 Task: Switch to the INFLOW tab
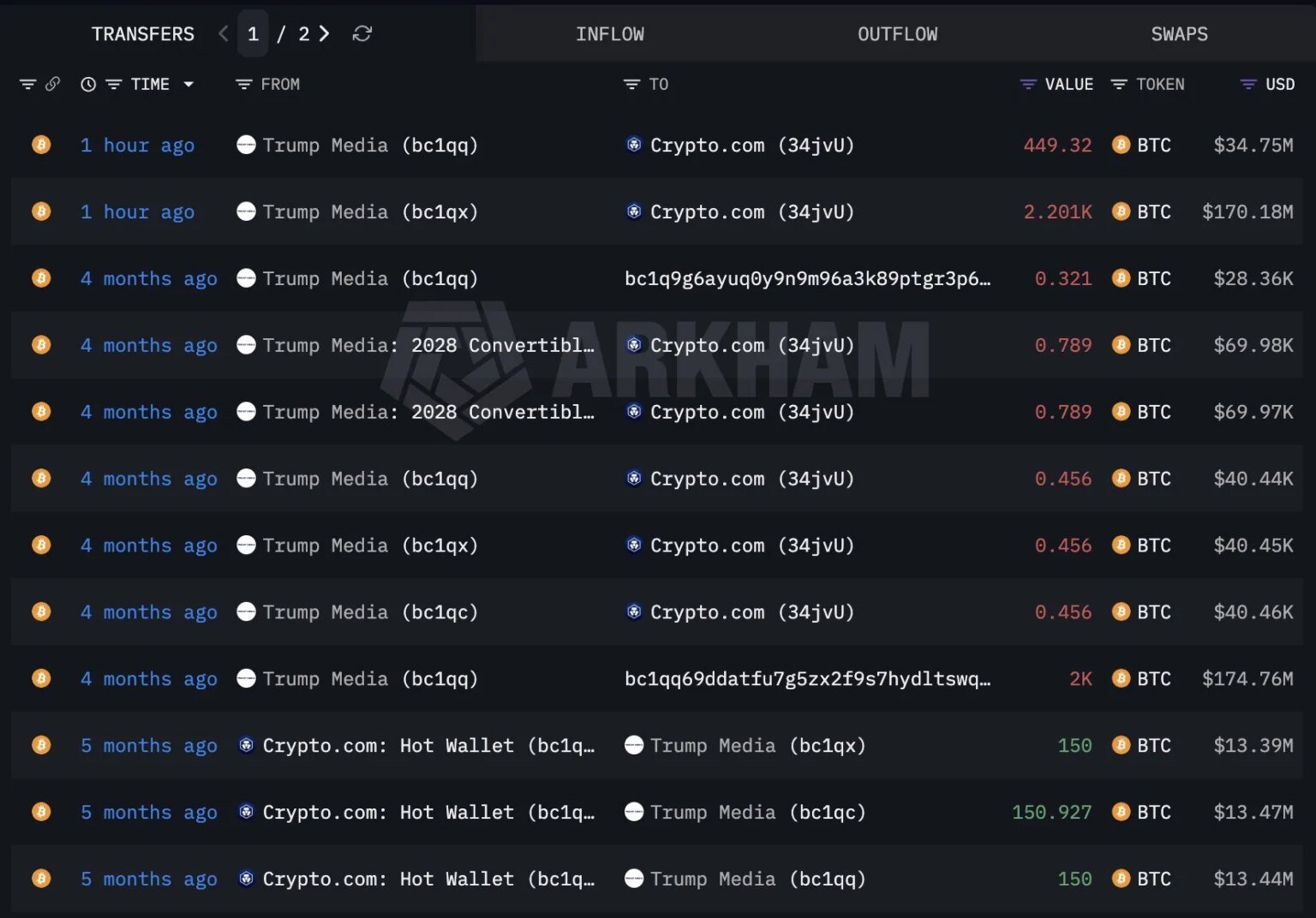610,34
